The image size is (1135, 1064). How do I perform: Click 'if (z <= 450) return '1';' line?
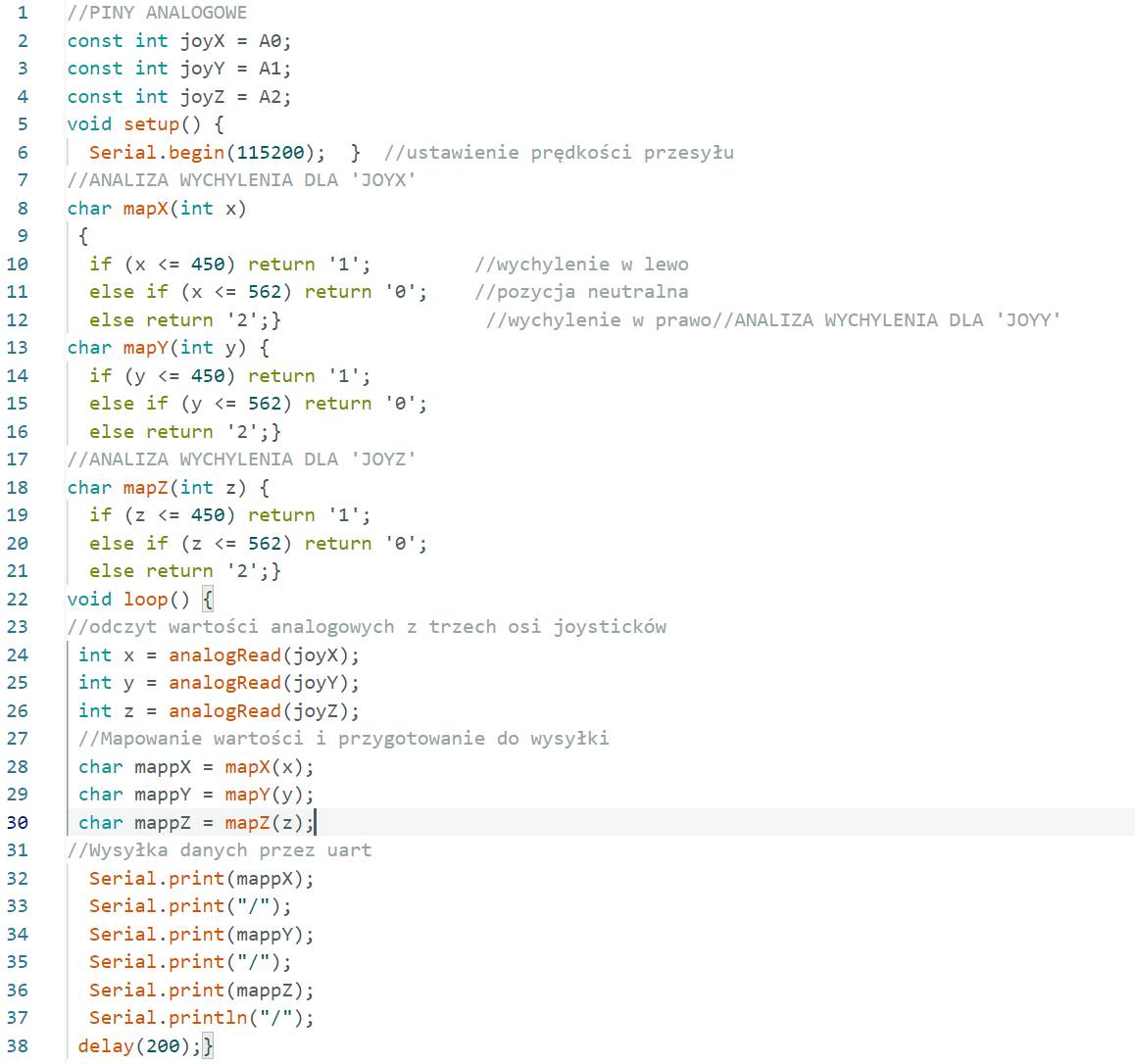coord(229,515)
